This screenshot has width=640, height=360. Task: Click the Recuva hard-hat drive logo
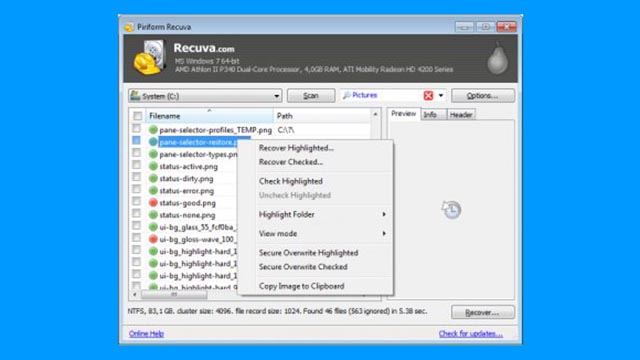point(150,58)
